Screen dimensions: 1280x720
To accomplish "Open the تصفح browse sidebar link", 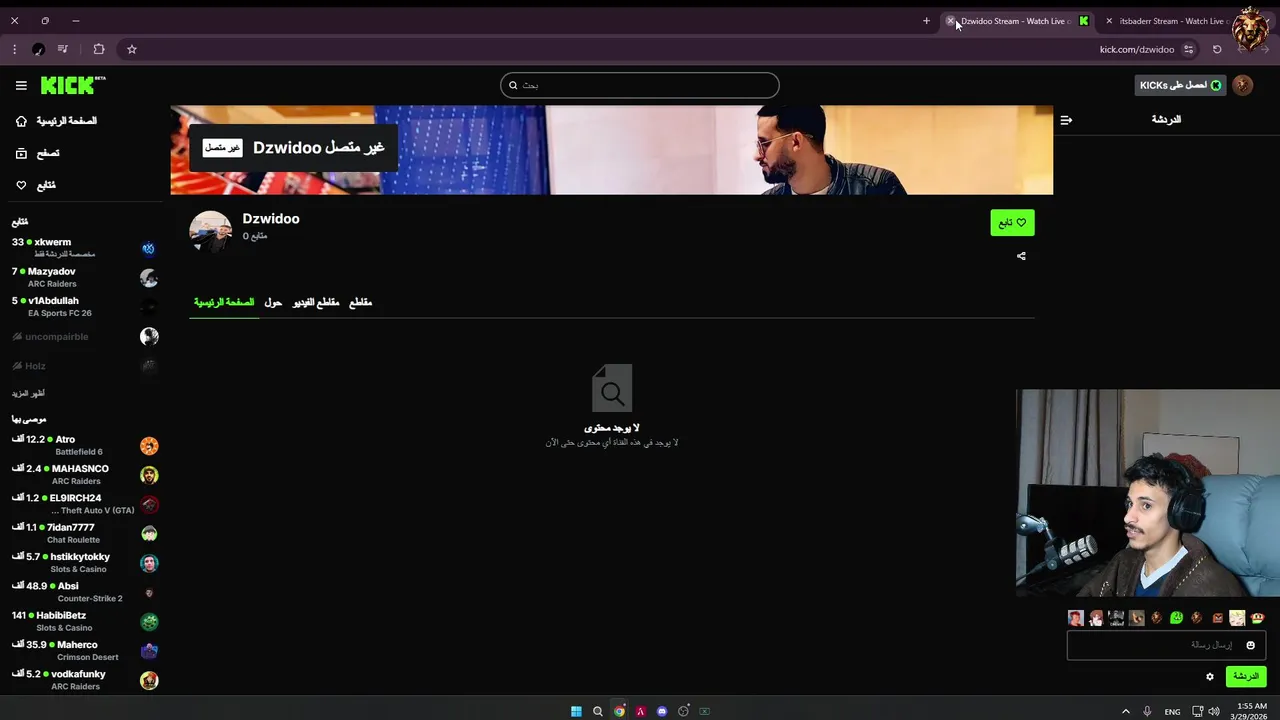I will (38, 153).
